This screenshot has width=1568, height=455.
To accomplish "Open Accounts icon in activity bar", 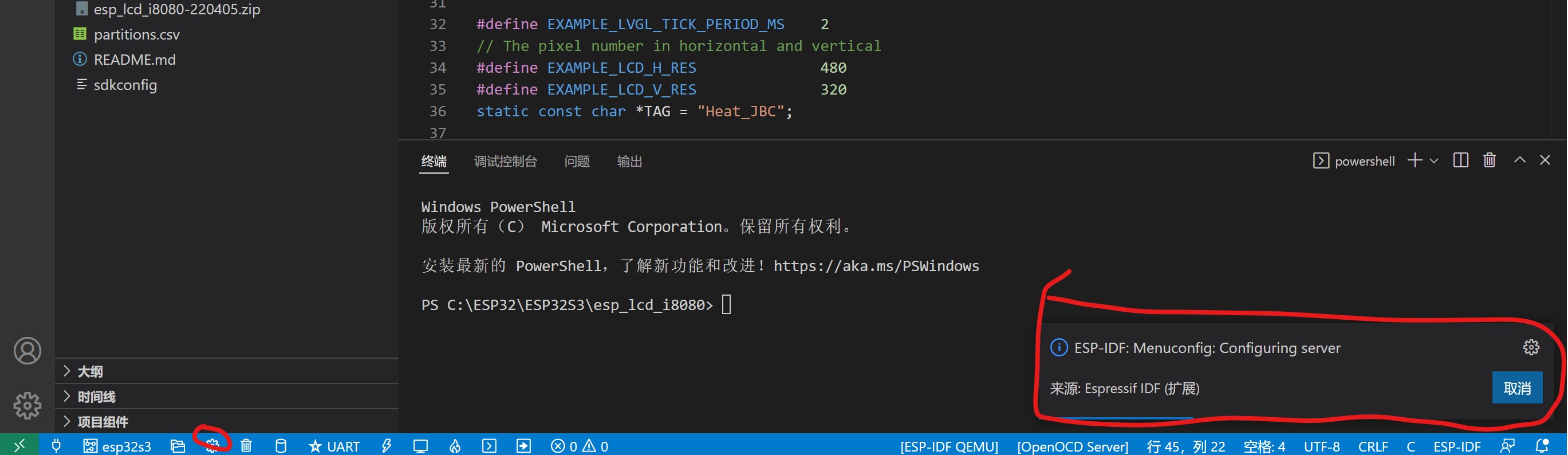I will (x=27, y=351).
